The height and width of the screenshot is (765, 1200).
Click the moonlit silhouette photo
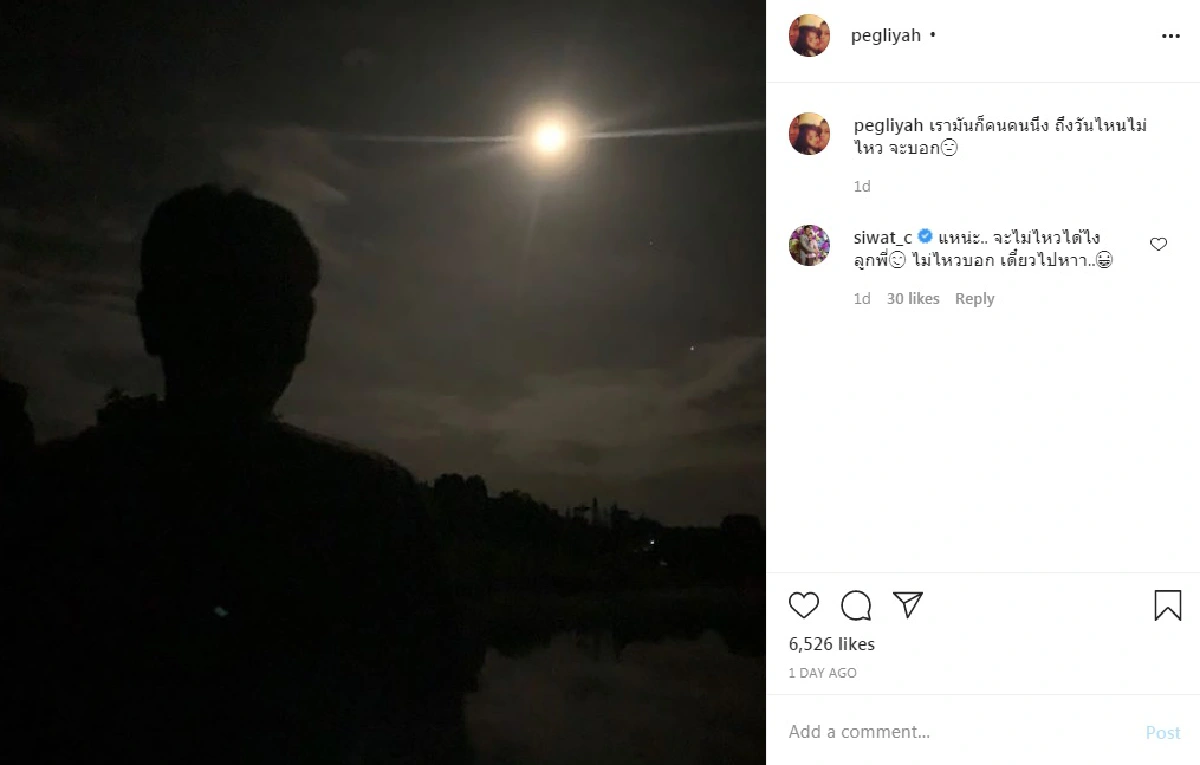coord(383,382)
